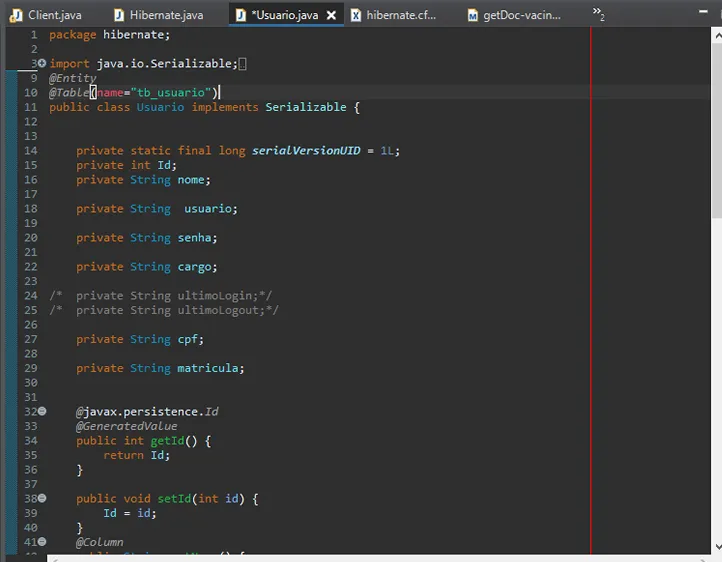
Task: Open the Hibernate.java editor tab
Action: point(166,15)
